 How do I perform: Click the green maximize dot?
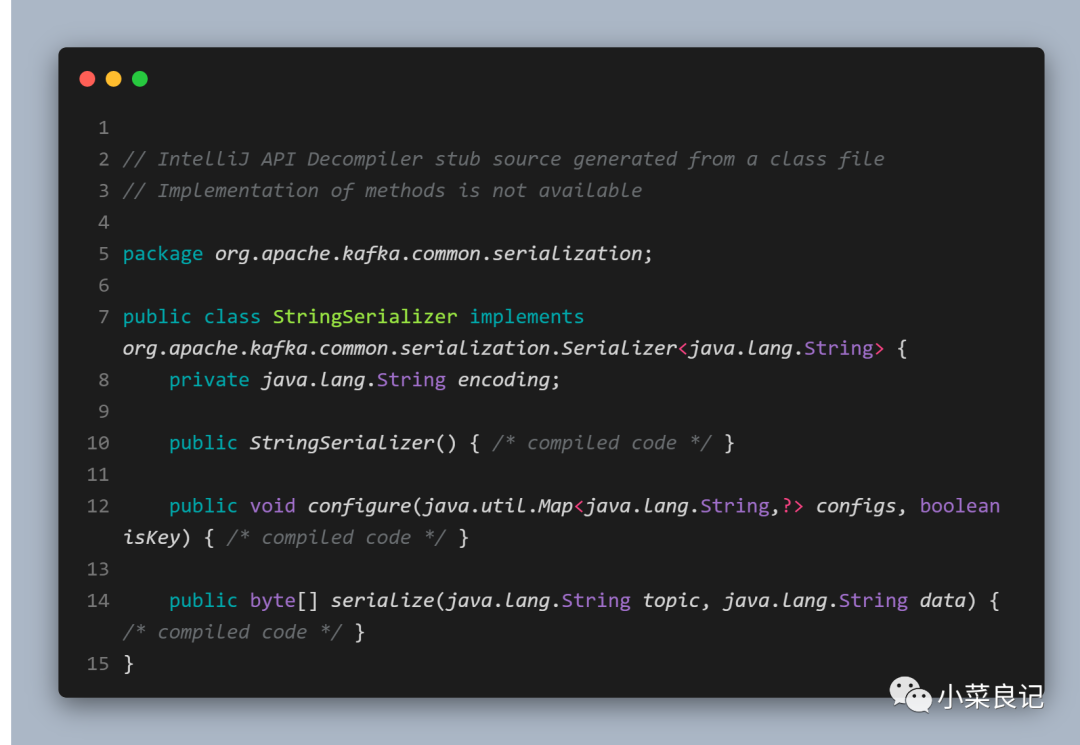click(x=140, y=79)
